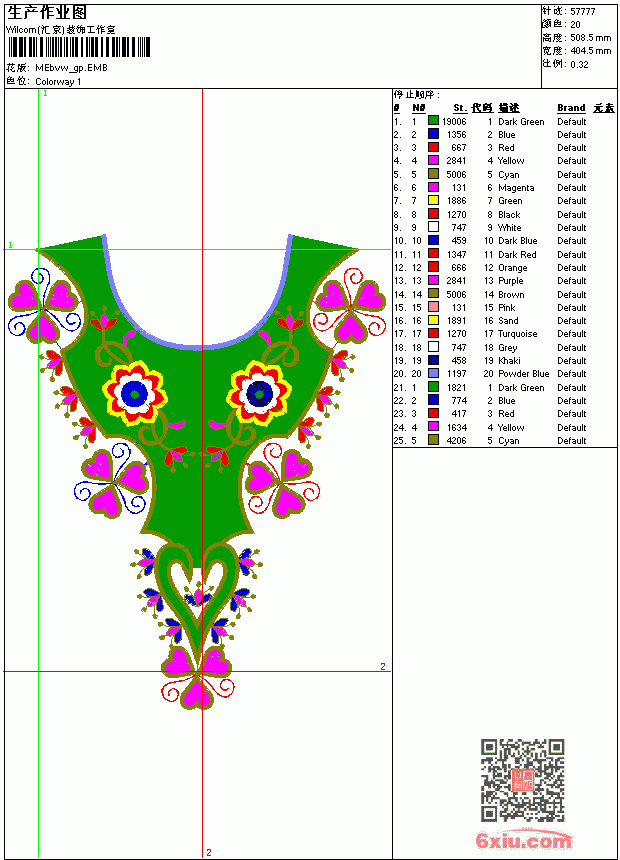
Task: Click the Orange row description text
Action: click(512, 268)
